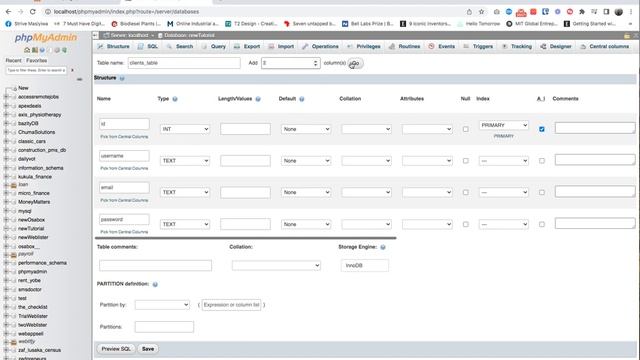Click the Default column help icon
The image size is (640, 360).
click(x=302, y=99)
